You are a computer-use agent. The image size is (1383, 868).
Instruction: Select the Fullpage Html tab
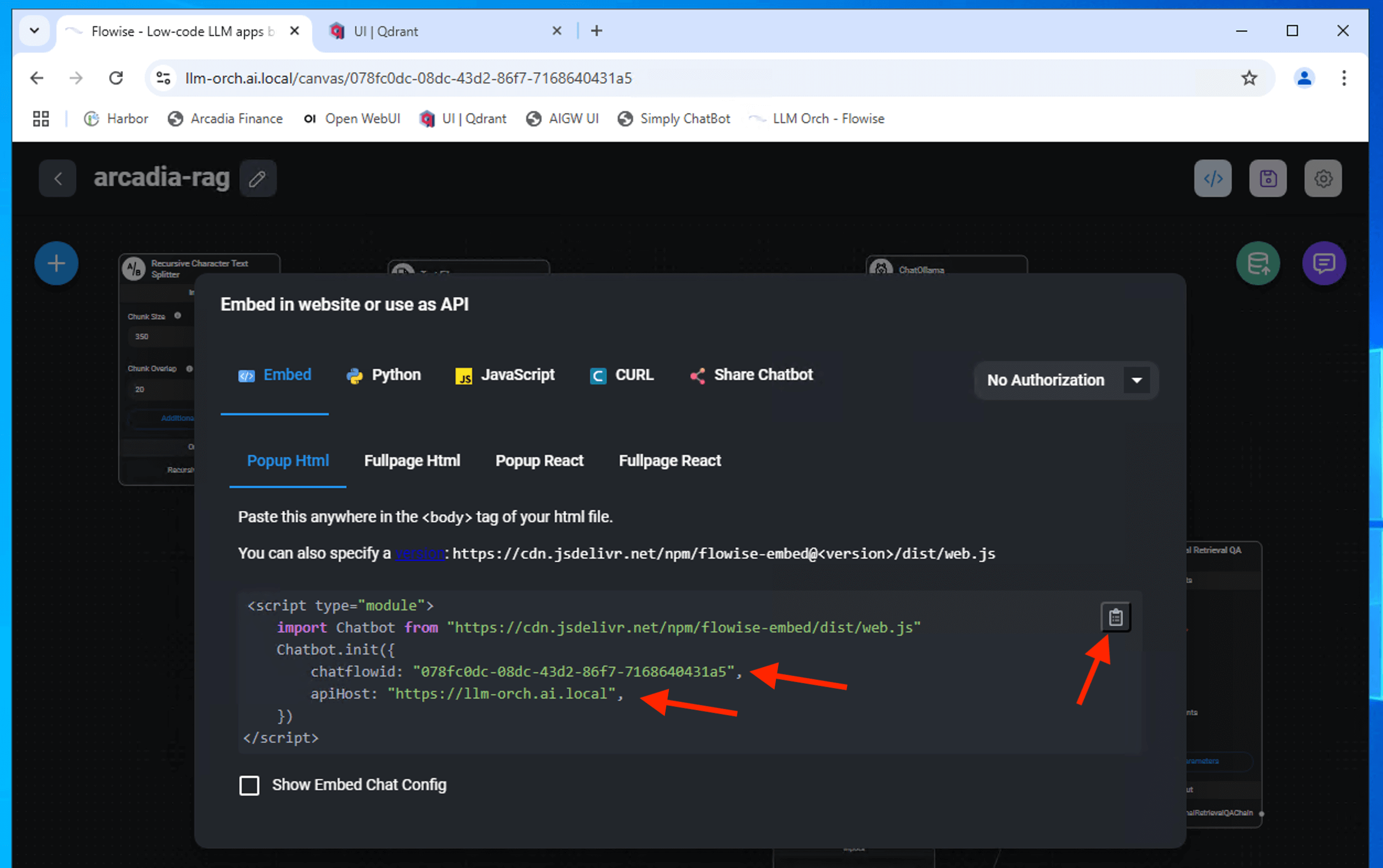tap(412, 460)
